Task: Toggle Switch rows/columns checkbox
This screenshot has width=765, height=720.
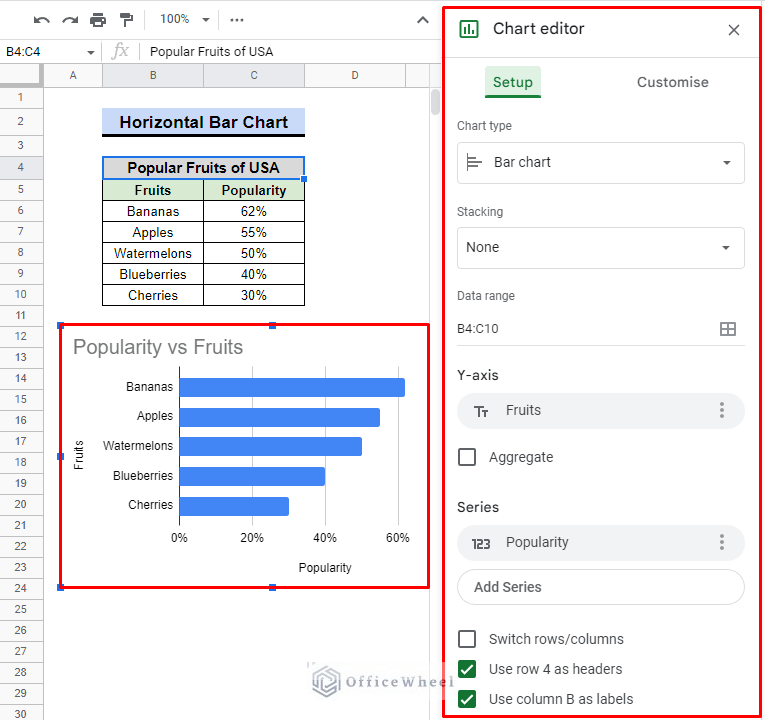Action: (x=467, y=639)
